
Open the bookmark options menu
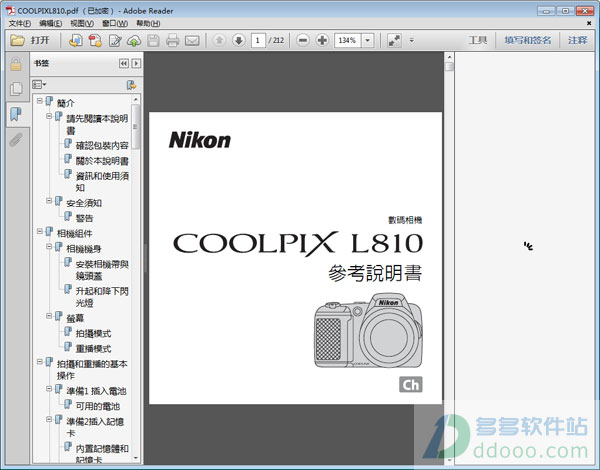click(x=39, y=84)
